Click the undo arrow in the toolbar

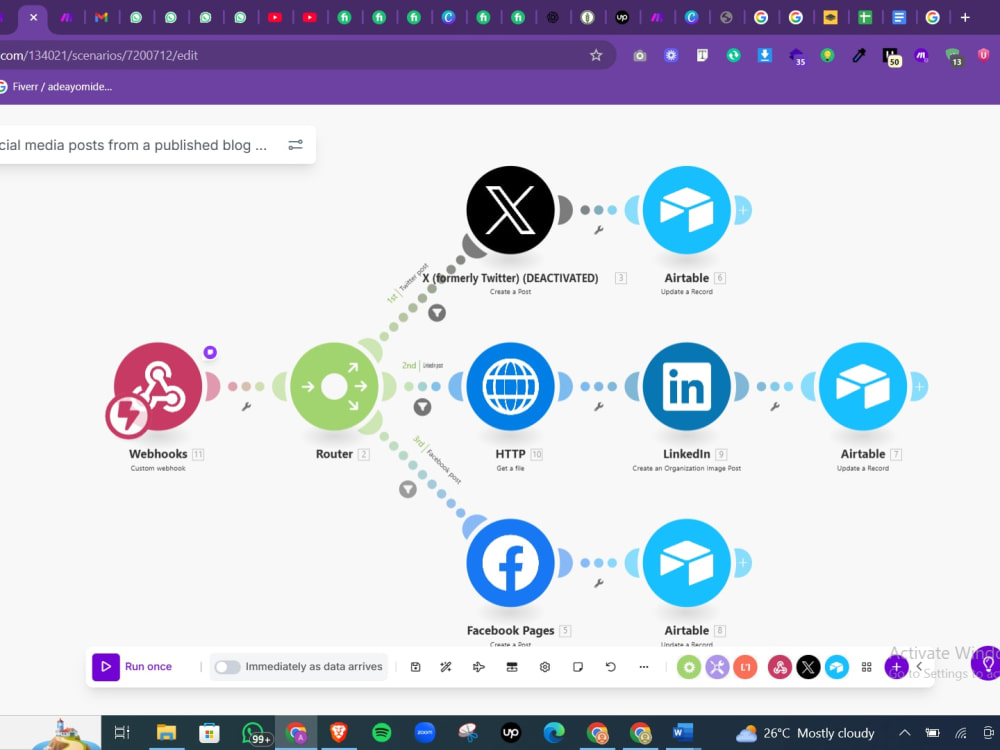click(610, 667)
